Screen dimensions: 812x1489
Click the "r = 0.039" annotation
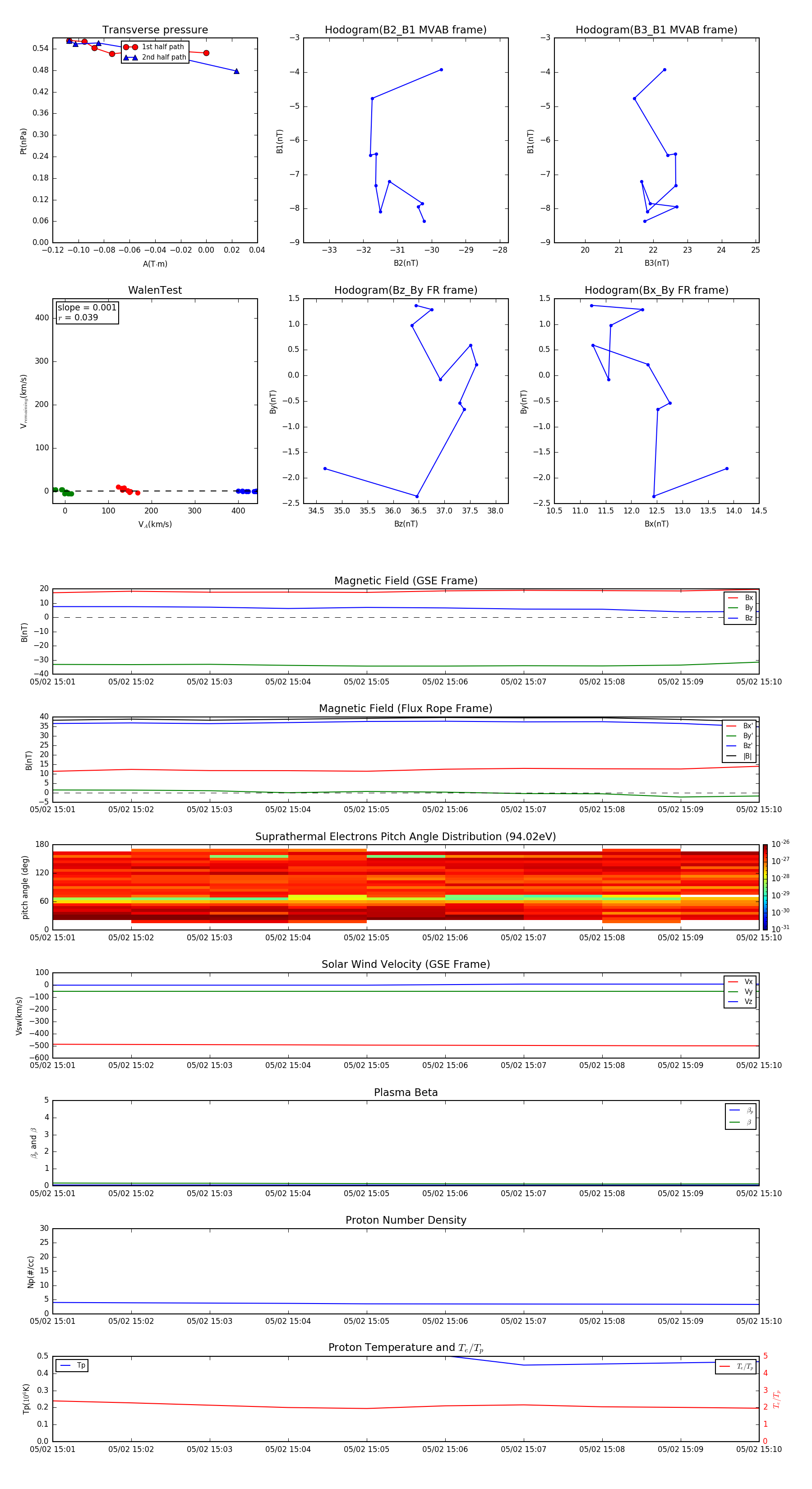pos(78,318)
